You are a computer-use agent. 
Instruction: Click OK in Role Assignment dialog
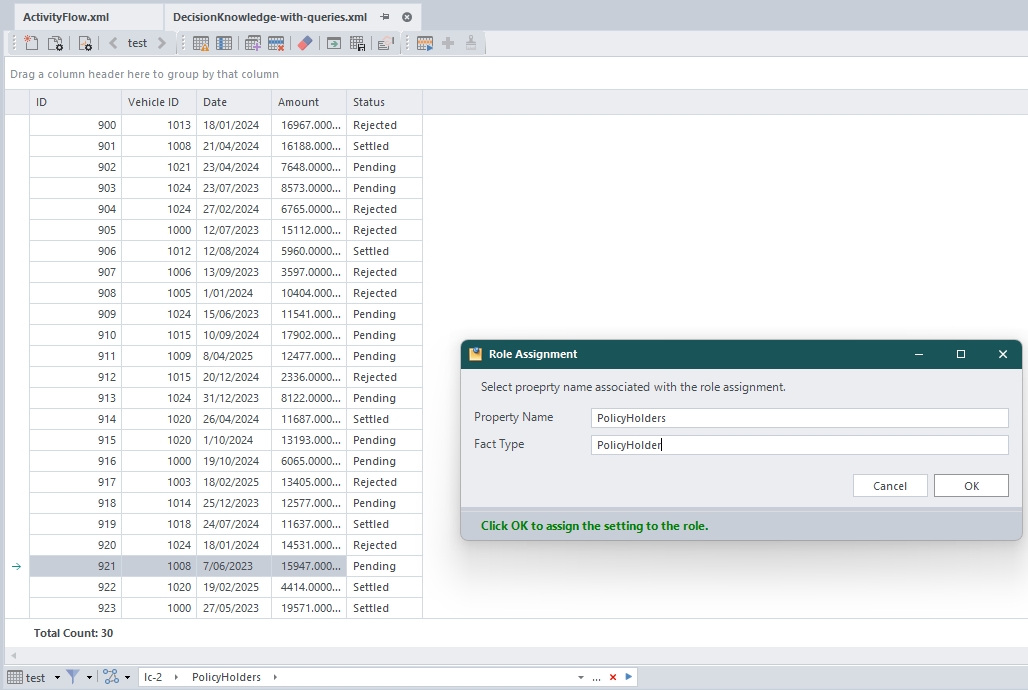971,486
